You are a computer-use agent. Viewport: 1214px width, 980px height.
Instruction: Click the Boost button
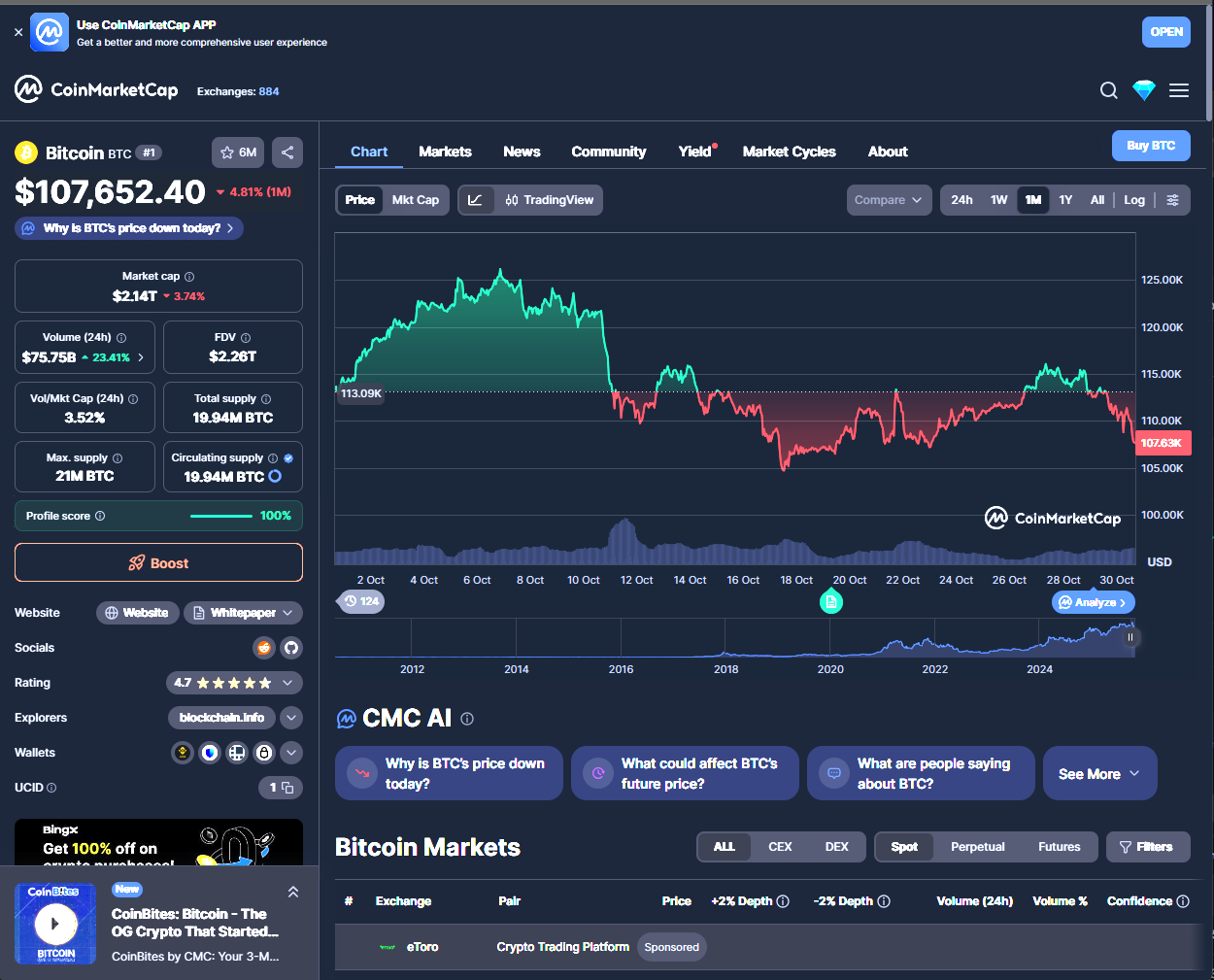pos(158,563)
